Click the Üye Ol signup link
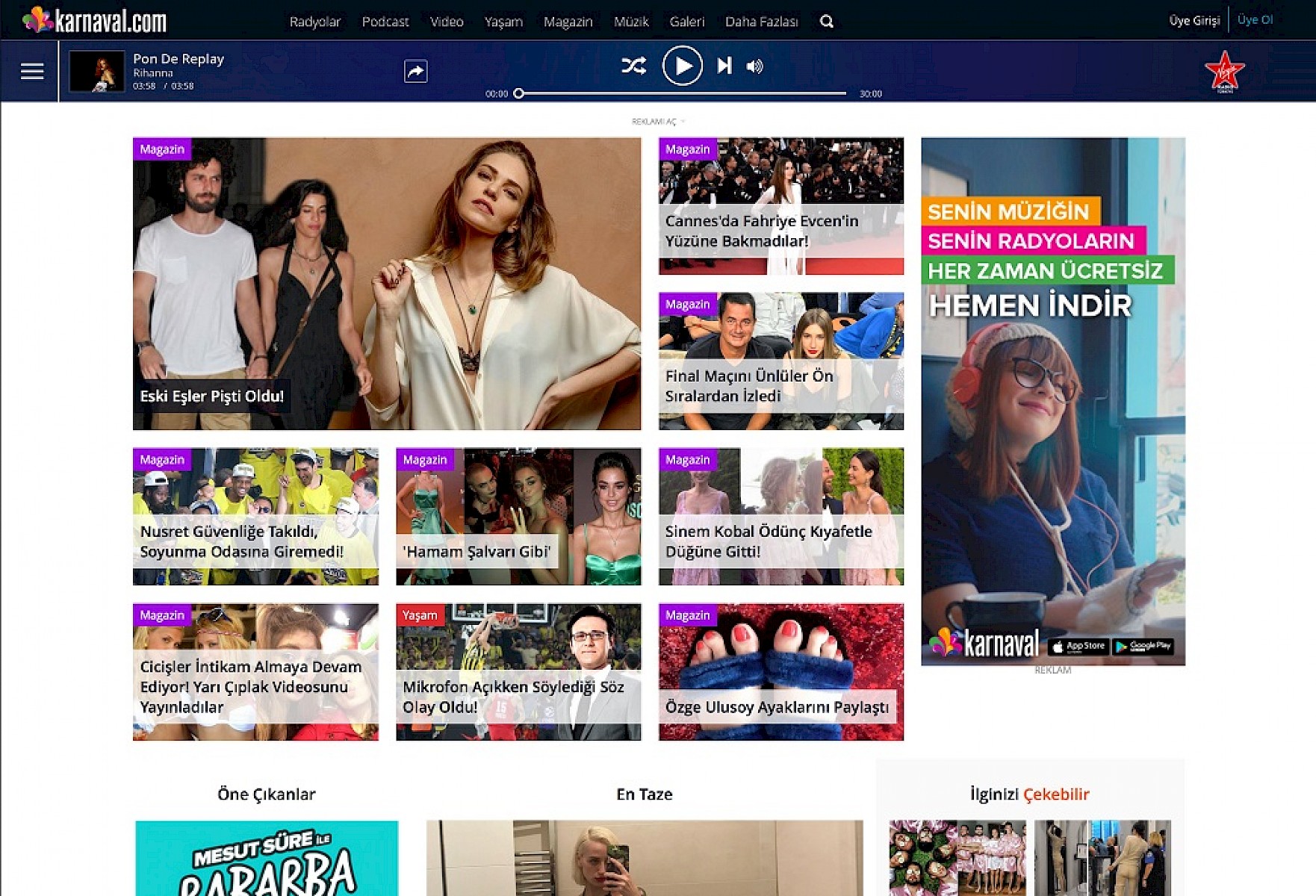The height and width of the screenshot is (896, 1316). [x=1255, y=20]
